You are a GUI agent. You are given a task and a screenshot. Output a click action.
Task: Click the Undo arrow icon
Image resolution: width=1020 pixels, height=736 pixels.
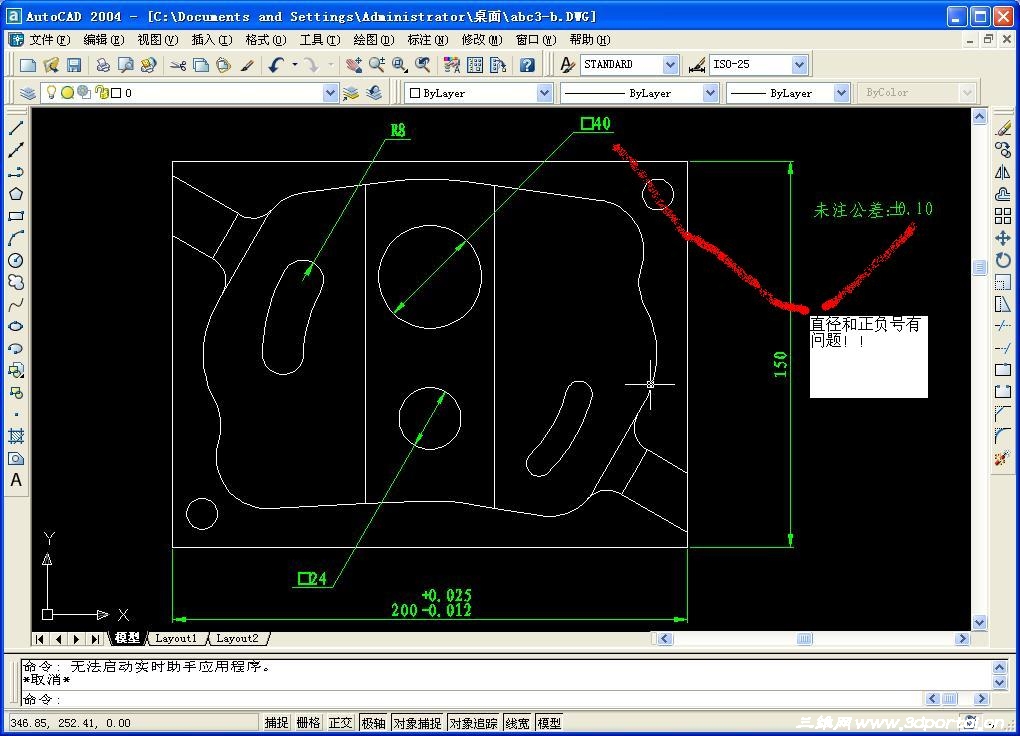click(x=276, y=64)
